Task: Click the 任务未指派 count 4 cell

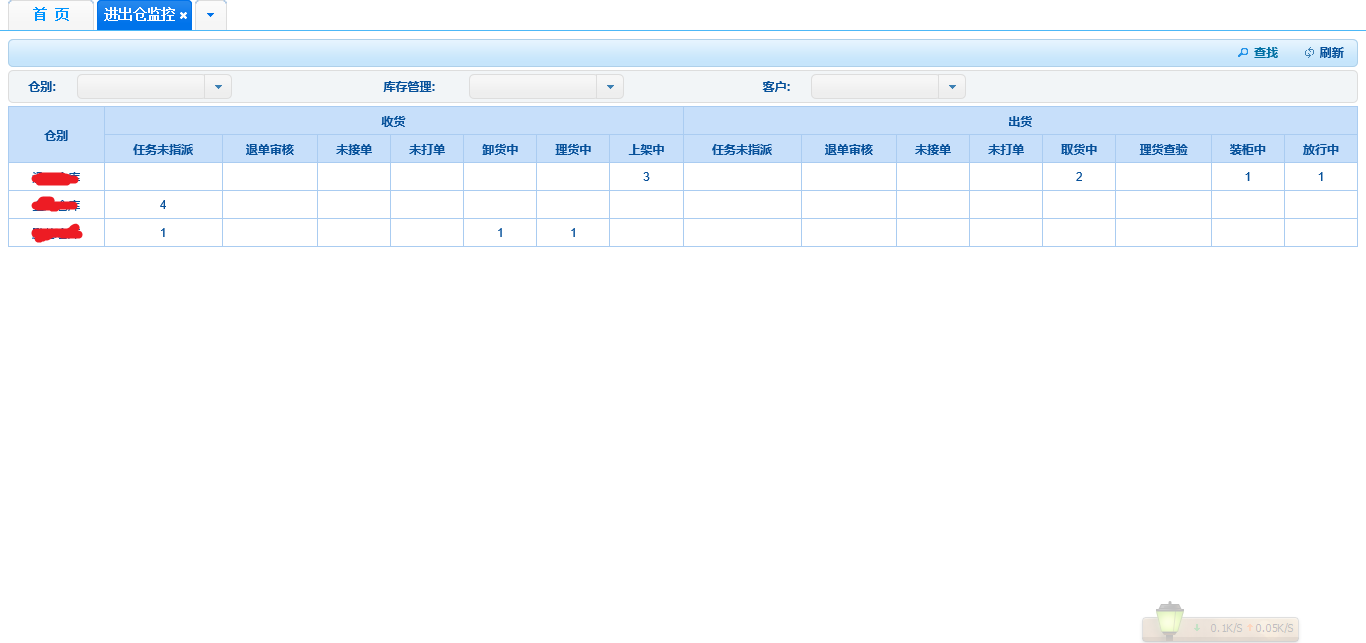Action: click(163, 205)
